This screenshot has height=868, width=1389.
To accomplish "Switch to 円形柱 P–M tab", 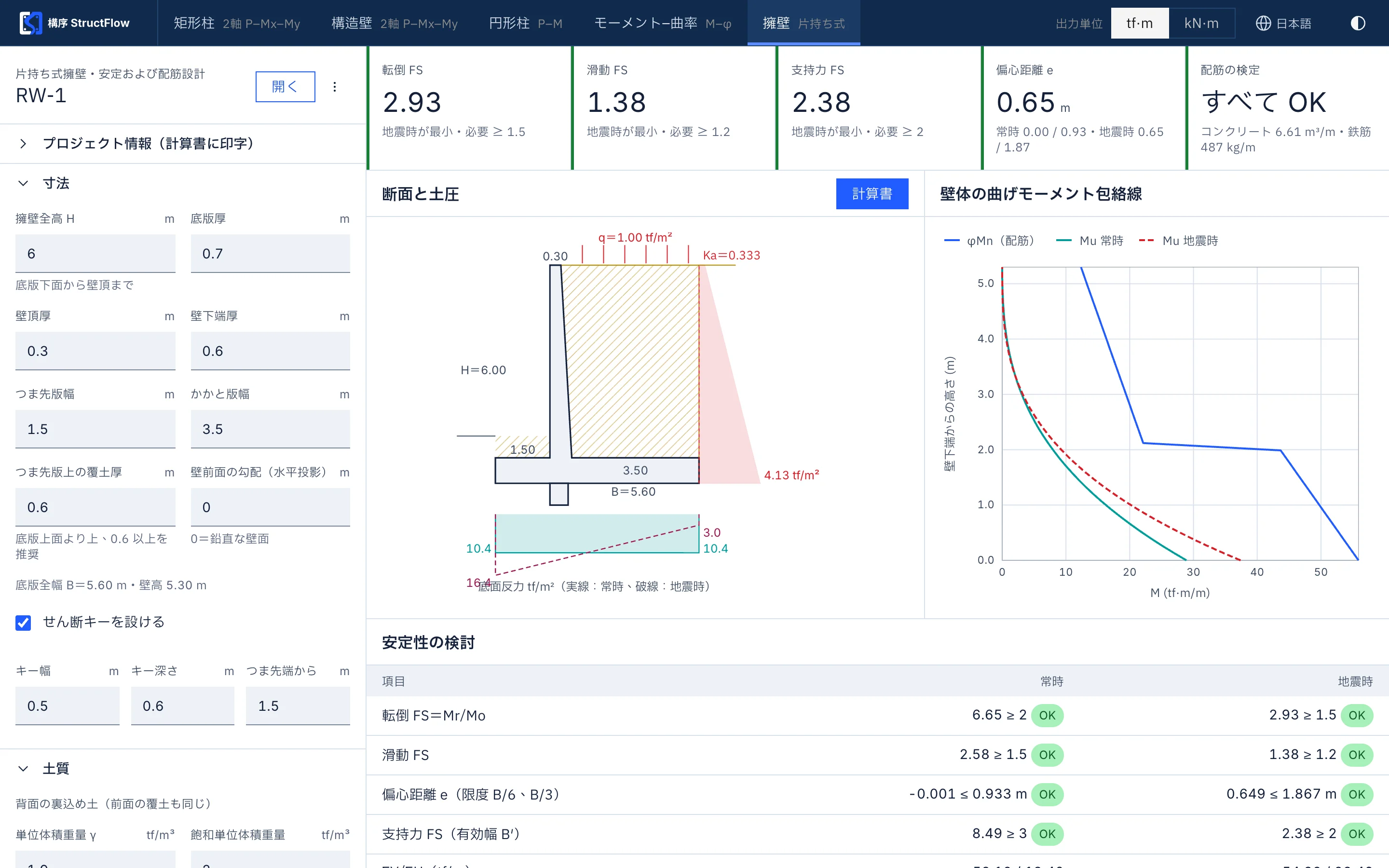I will tap(525, 23).
